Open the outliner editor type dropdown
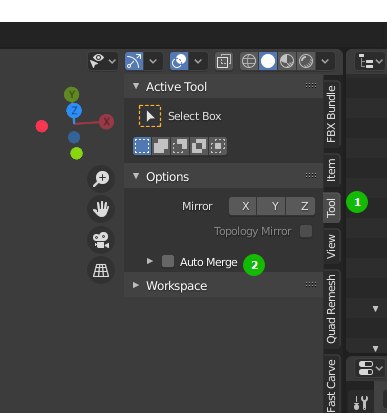This screenshot has width=387, height=413. [x=370, y=62]
